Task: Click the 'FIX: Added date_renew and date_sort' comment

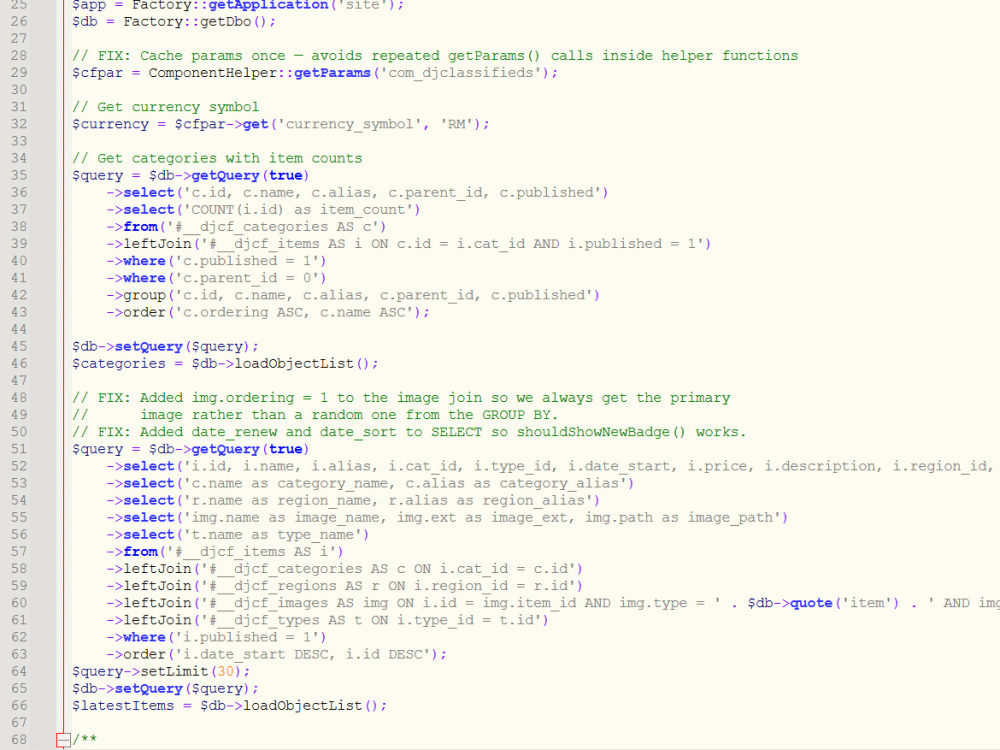Action: 409,432
